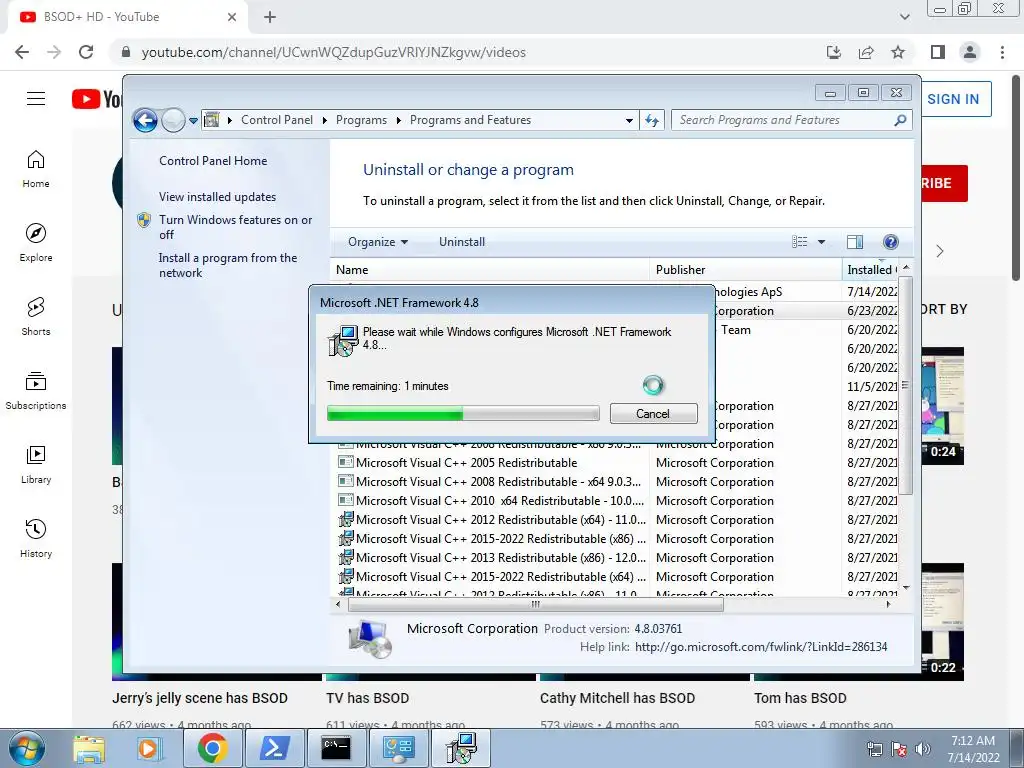
Task: Click YouTube SIGN IN button
Action: [x=955, y=99]
